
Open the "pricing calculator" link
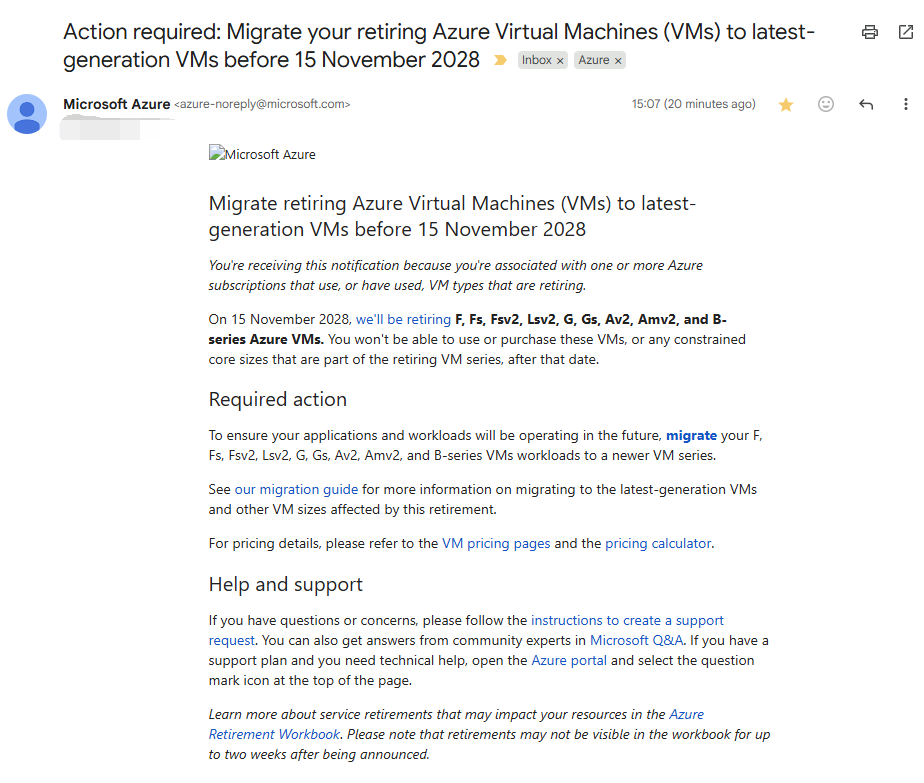pyautogui.click(x=658, y=544)
